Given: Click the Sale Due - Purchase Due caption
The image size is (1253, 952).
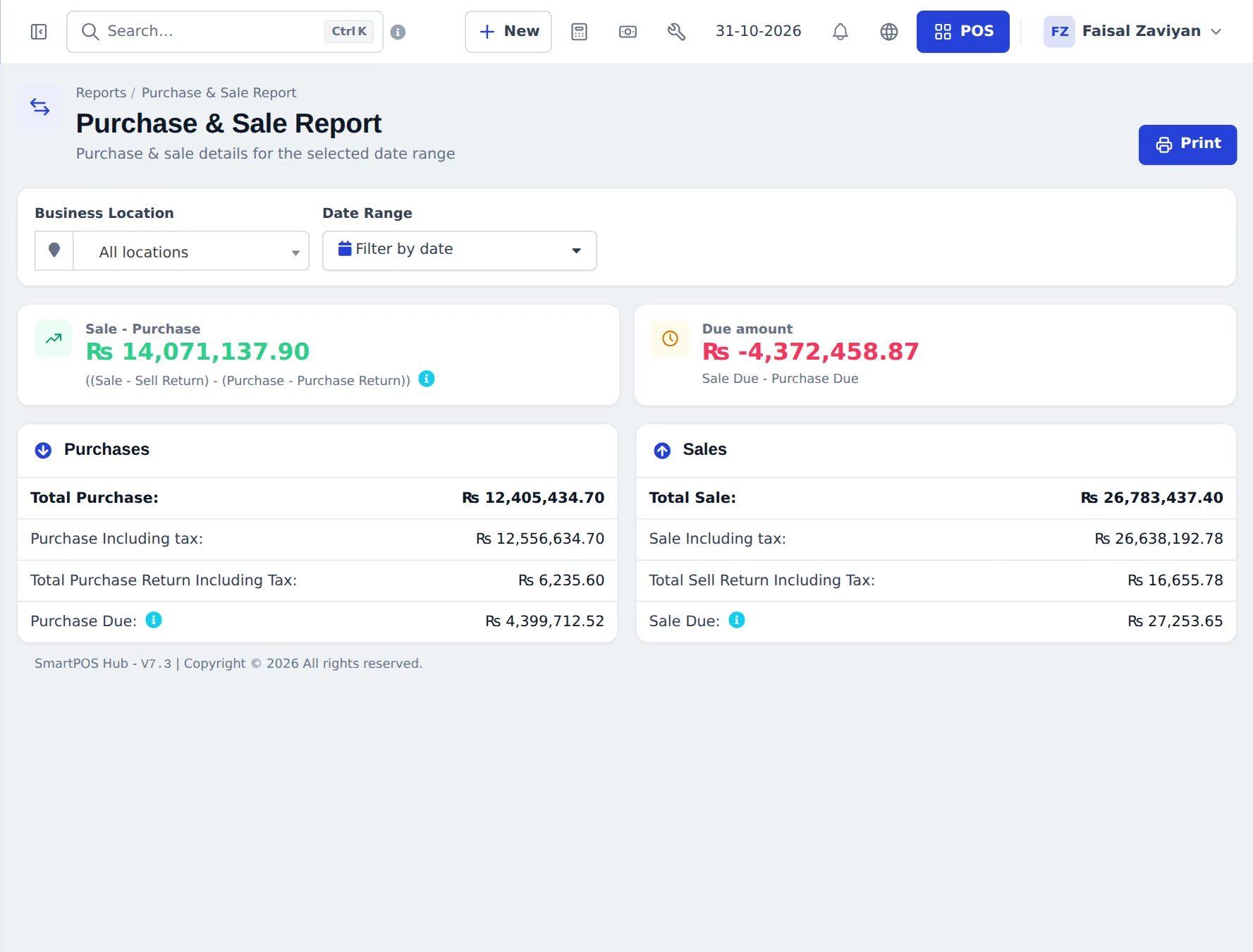Looking at the screenshot, I should [x=780, y=379].
